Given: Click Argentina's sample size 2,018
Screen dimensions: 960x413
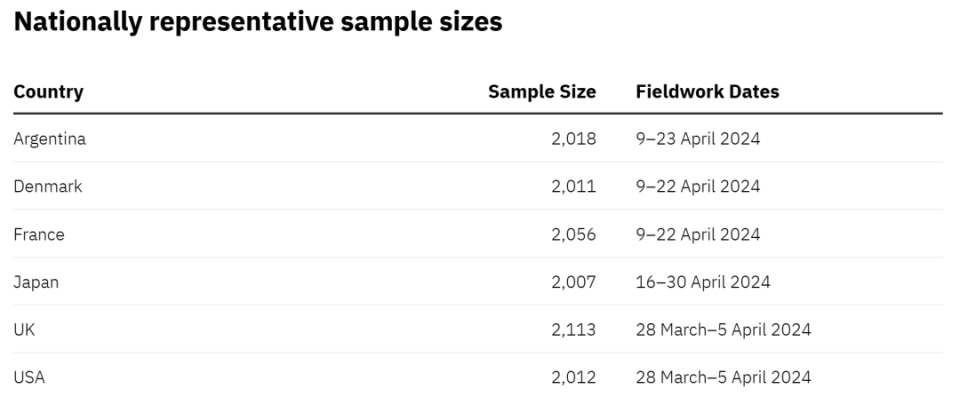Looking at the screenshot, I should point(574,139).
